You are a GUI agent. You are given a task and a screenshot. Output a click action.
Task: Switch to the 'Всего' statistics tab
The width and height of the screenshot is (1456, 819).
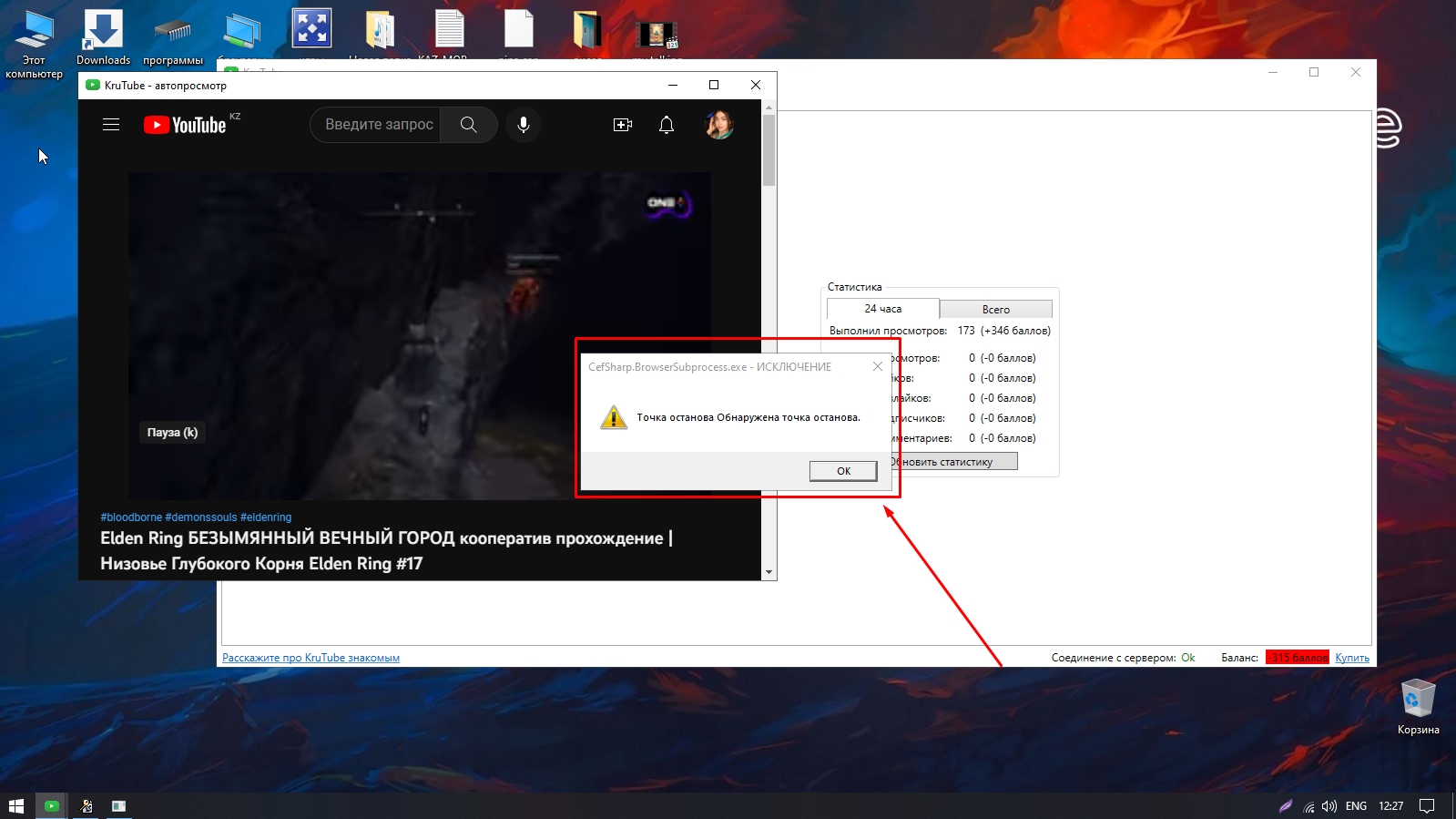[x=996, y=310]
